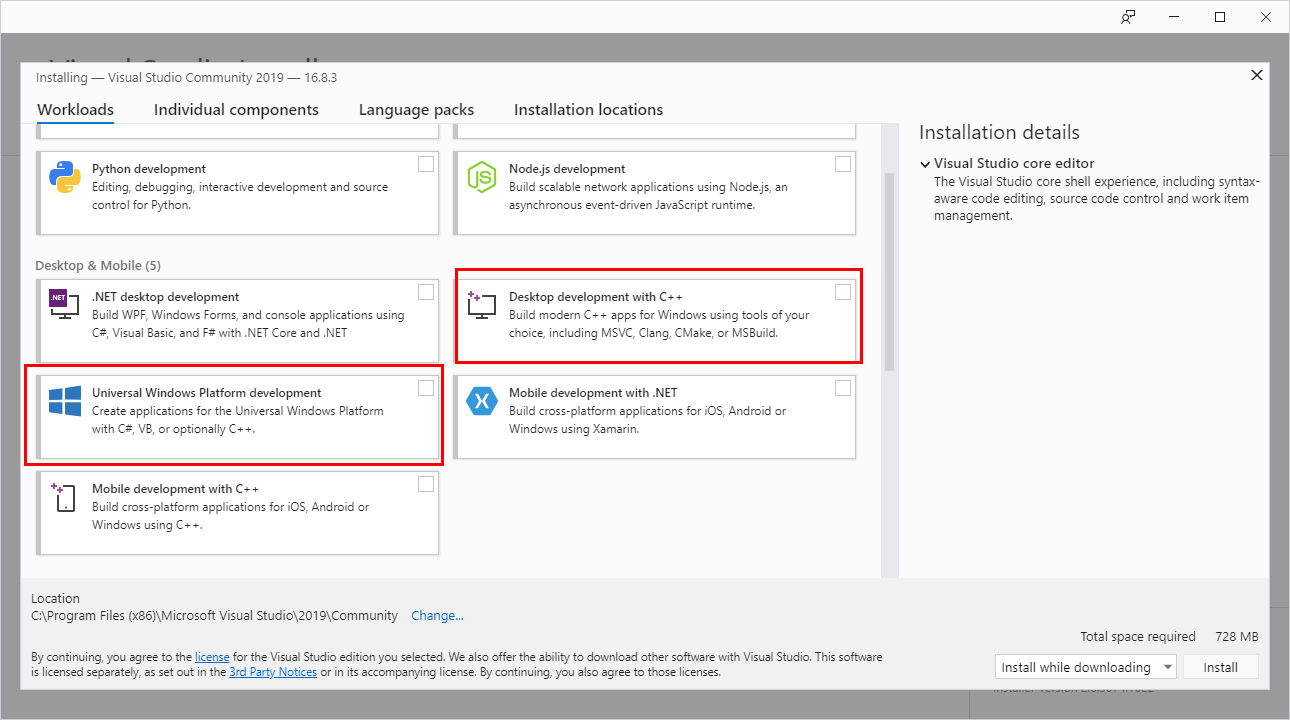Click the Total space required label
The height and width of the screenshot is (720, 1290).
(x=1138, y=637)
